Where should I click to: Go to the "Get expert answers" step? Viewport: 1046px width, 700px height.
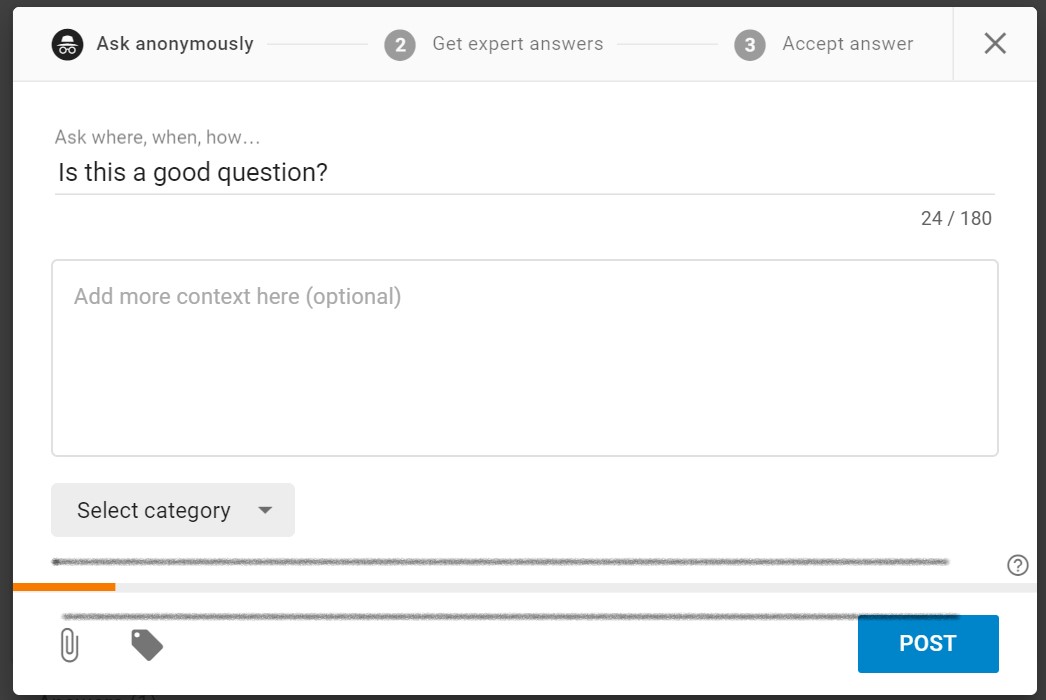(517, 44)
